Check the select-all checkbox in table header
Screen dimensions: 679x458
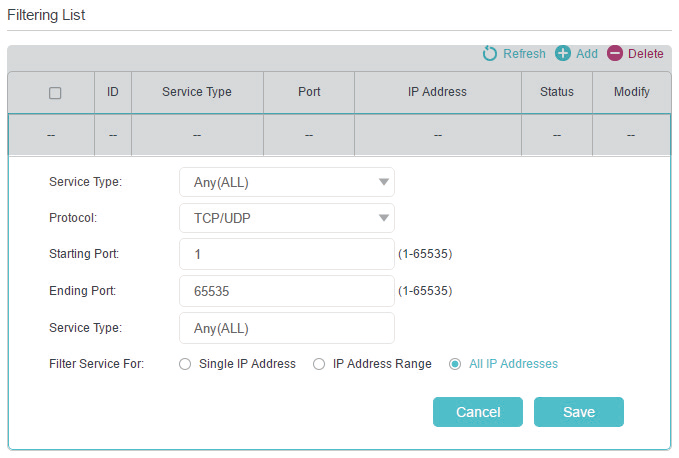[55, 92]
